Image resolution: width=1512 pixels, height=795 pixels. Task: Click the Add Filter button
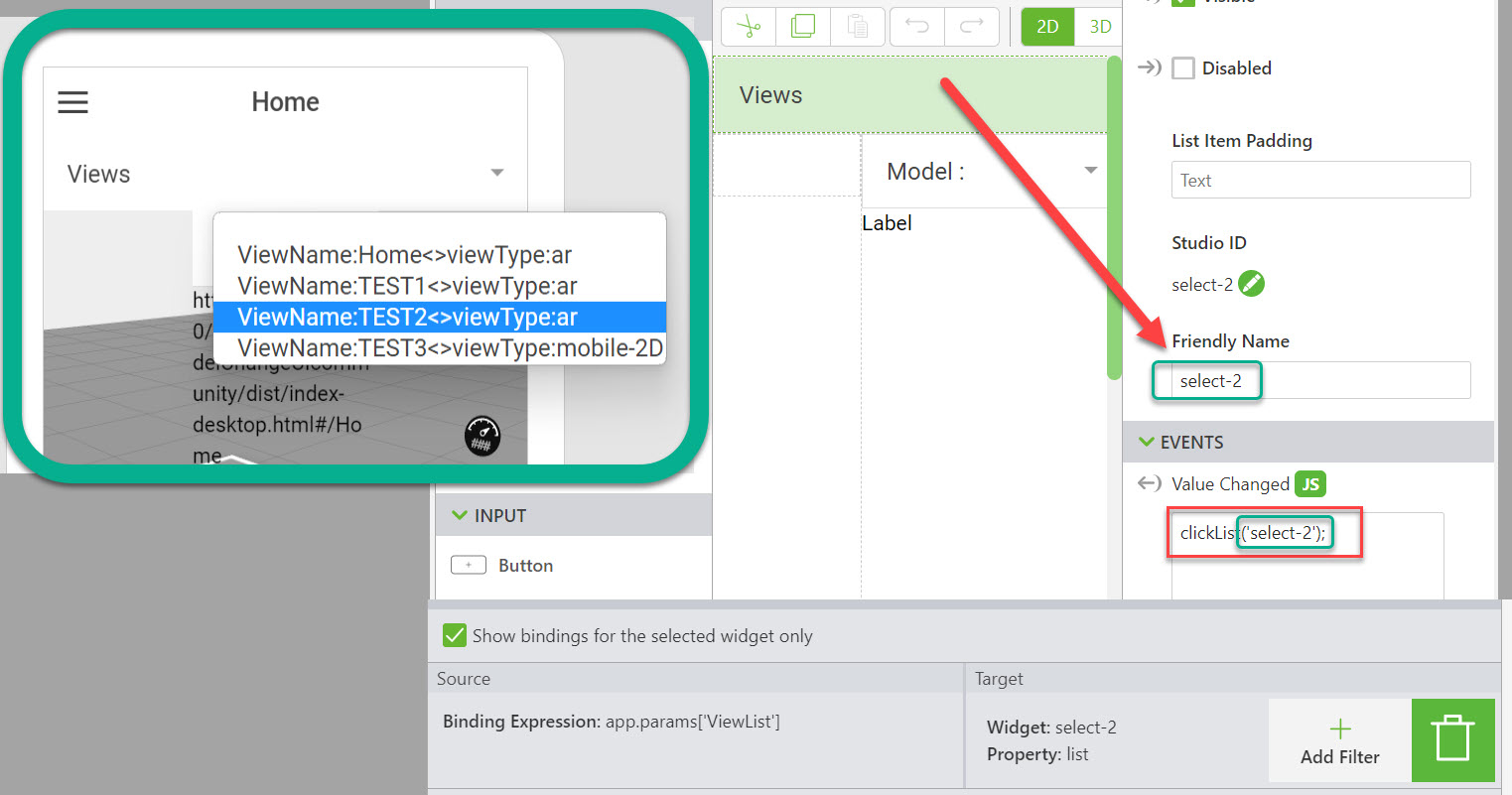(1338, 740)
